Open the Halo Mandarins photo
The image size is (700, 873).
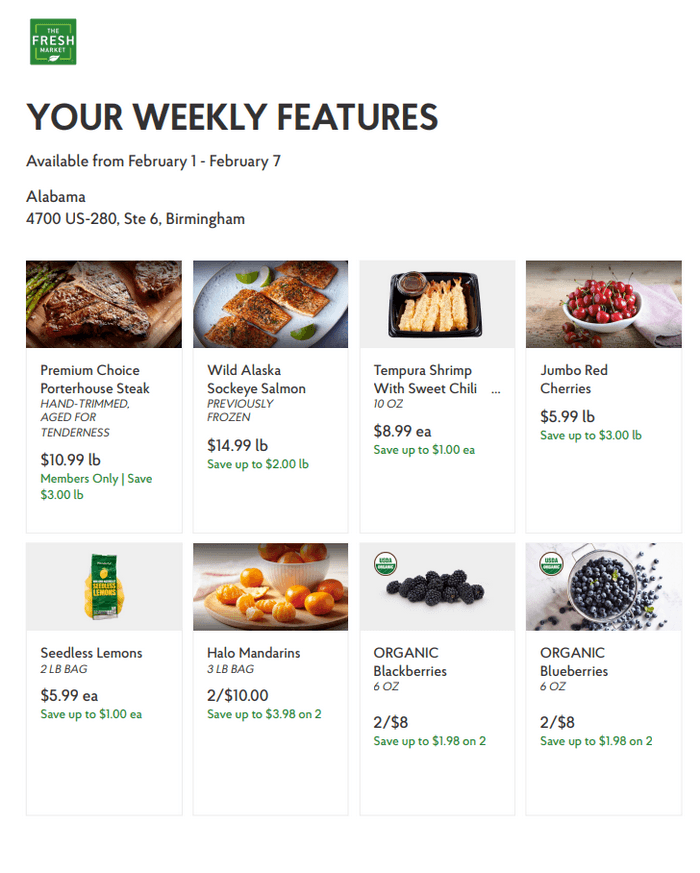pyautogui.click(x=271, y=587)
